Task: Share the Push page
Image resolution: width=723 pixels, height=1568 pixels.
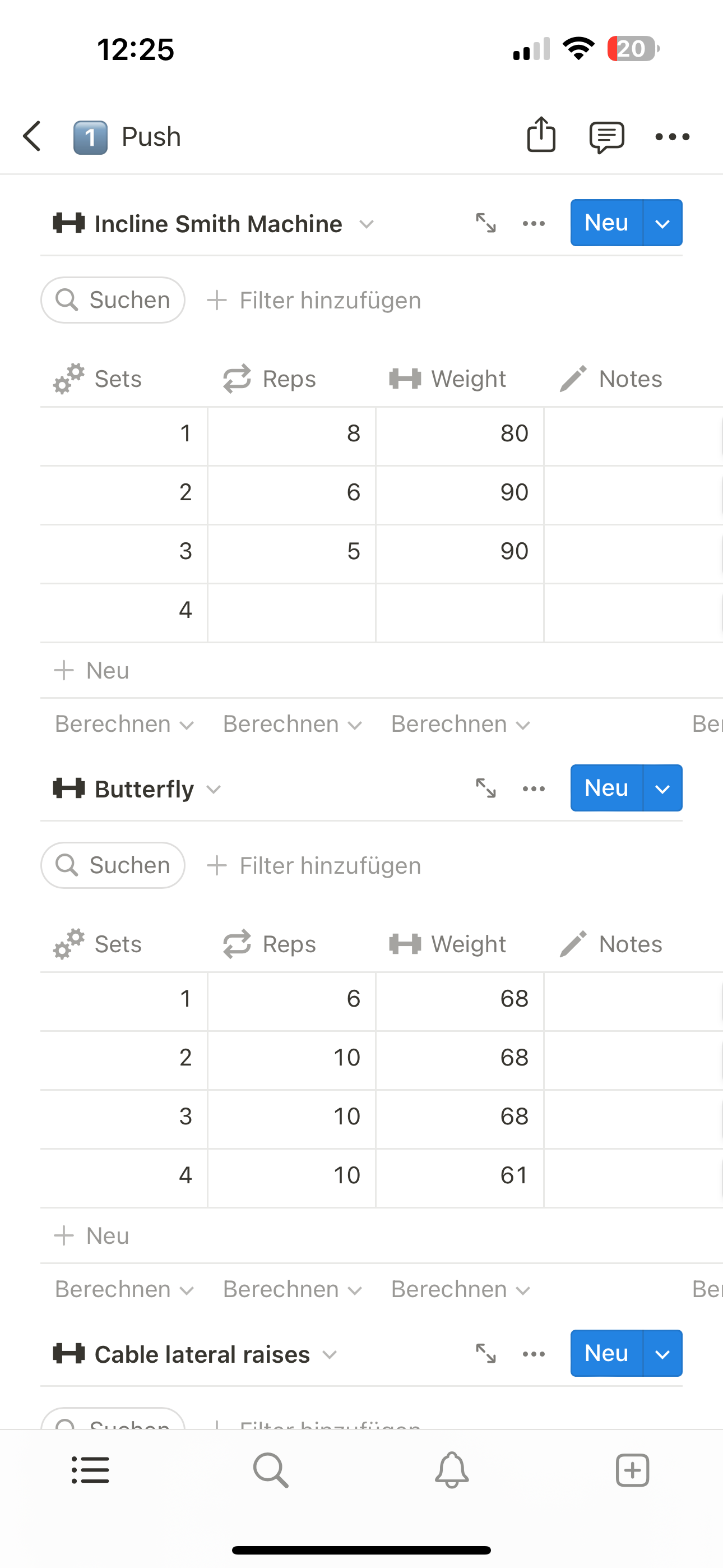Action: 541,136
